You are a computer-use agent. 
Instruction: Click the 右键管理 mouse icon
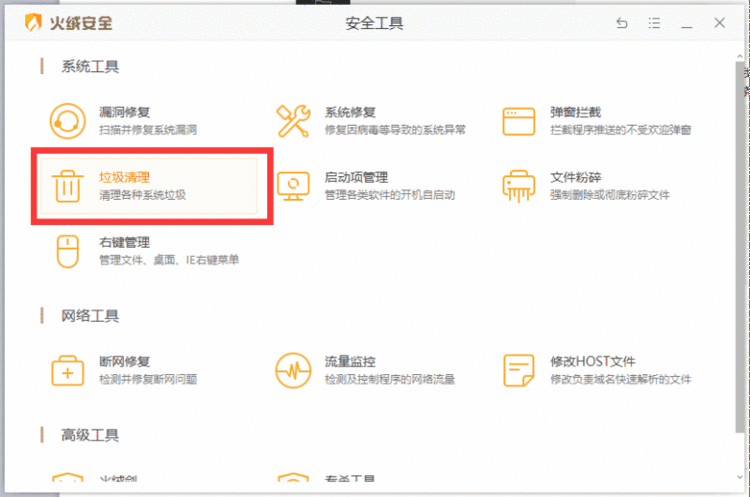pyautogui.click(x=68, y=251)
